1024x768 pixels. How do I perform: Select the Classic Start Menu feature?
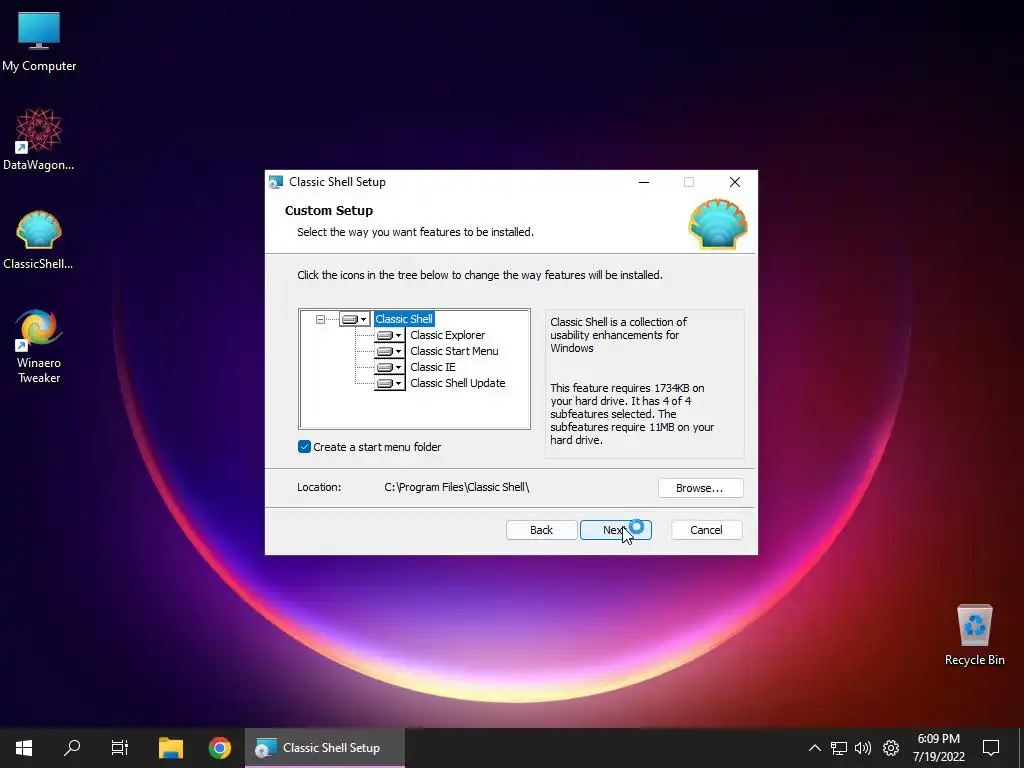point(454,351)
